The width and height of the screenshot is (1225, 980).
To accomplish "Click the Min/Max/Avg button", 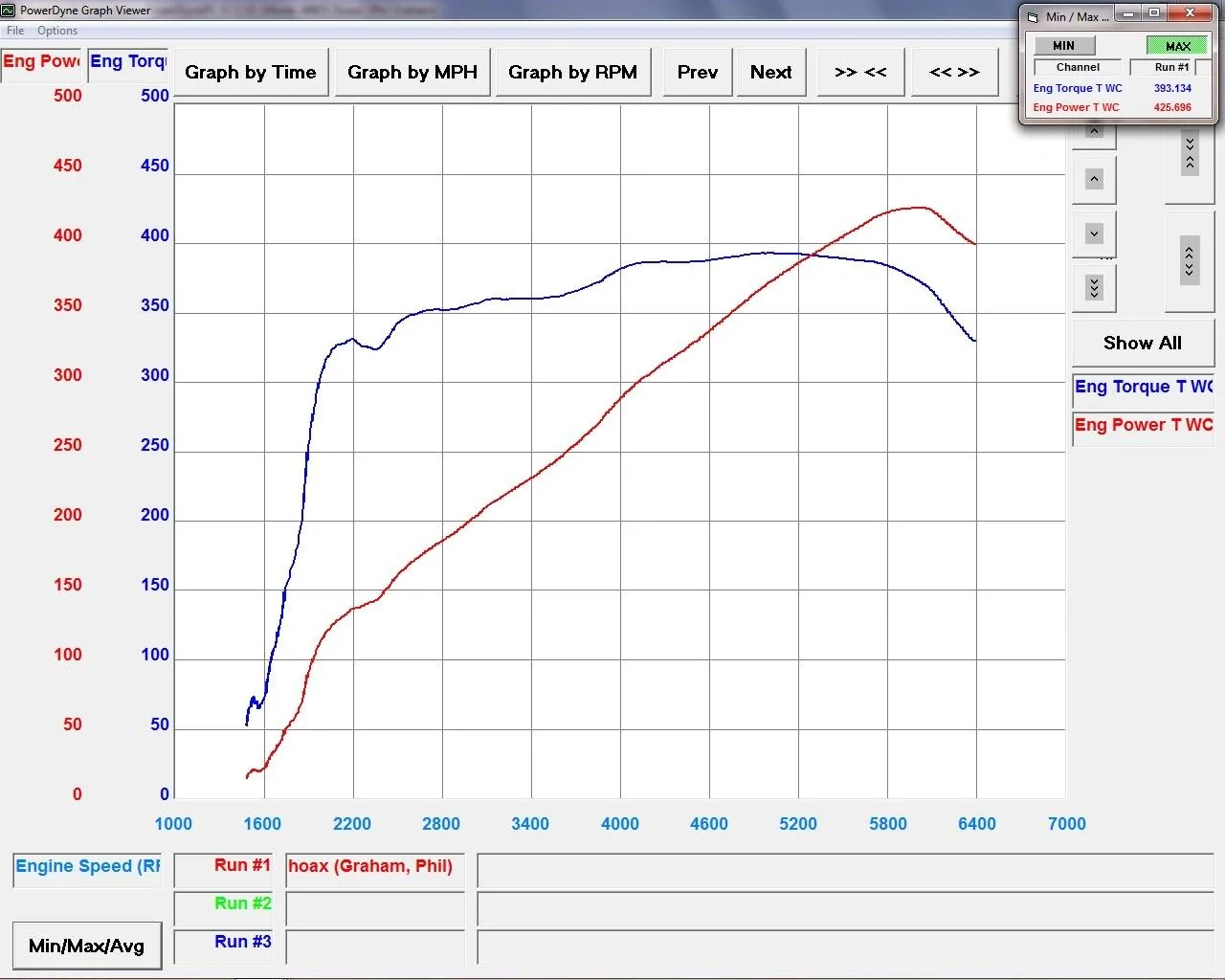I will click(x=86, y=946).
